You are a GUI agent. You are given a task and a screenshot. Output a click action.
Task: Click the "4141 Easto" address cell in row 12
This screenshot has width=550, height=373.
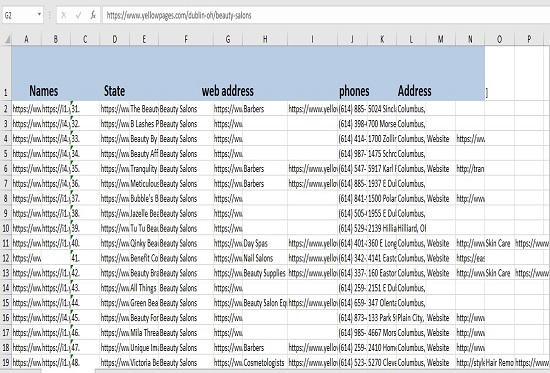coord(382,258)
